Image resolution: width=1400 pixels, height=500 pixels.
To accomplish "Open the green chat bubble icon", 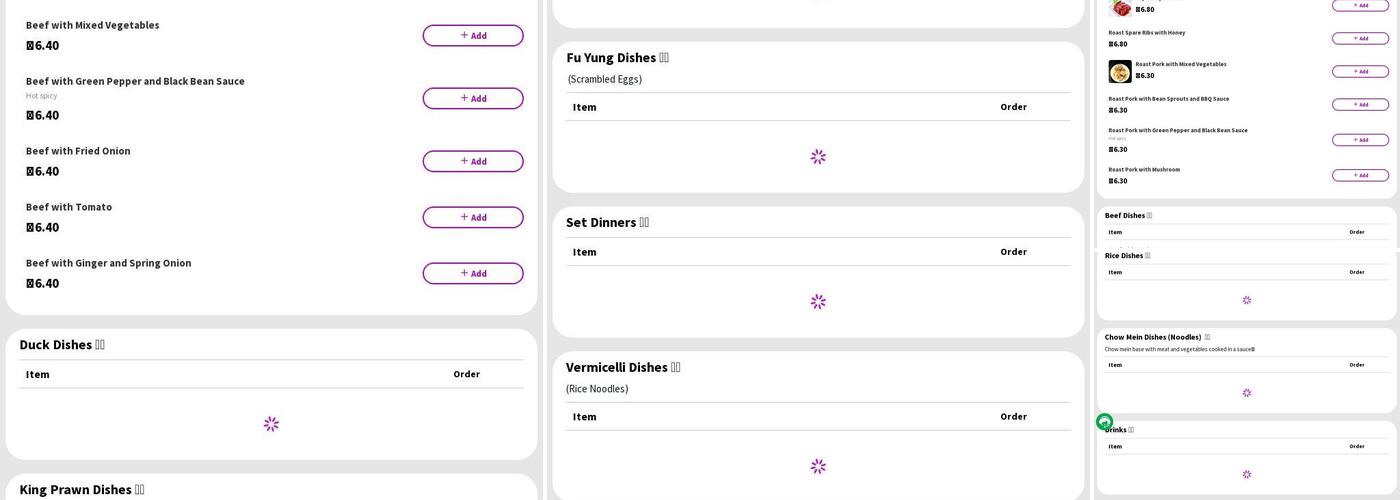I will pos(1104,422).
